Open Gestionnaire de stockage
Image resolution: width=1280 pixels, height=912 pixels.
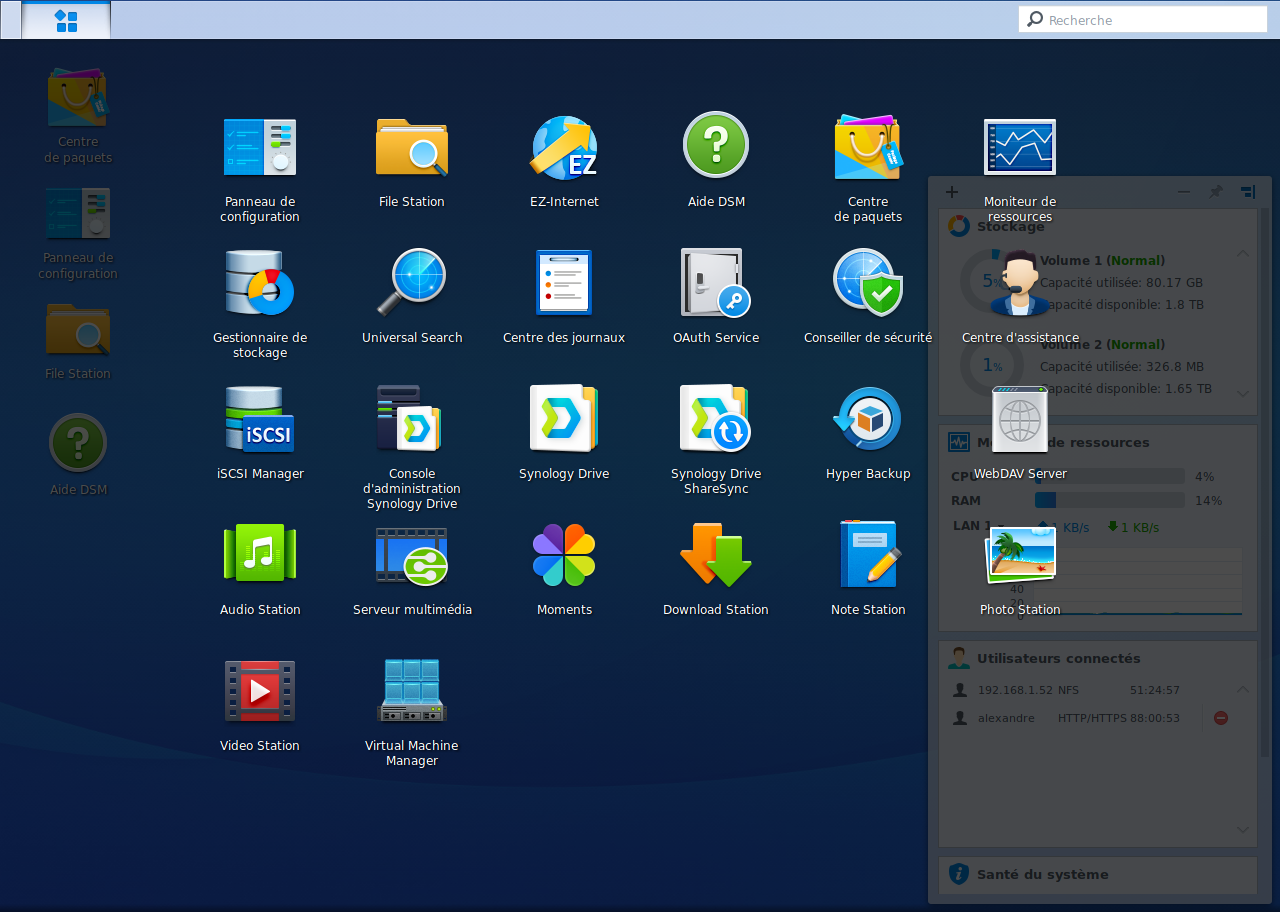(260, 284)
